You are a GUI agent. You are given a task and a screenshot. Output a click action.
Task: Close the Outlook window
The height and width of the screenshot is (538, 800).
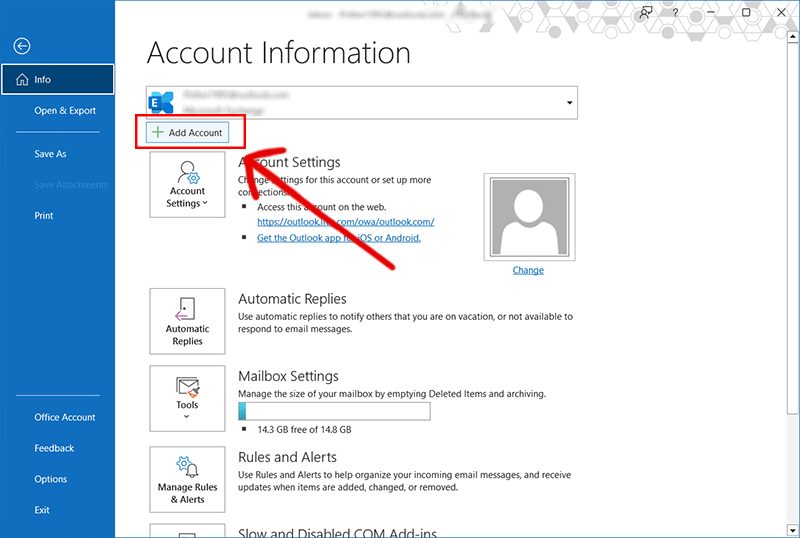pos(781,12)
